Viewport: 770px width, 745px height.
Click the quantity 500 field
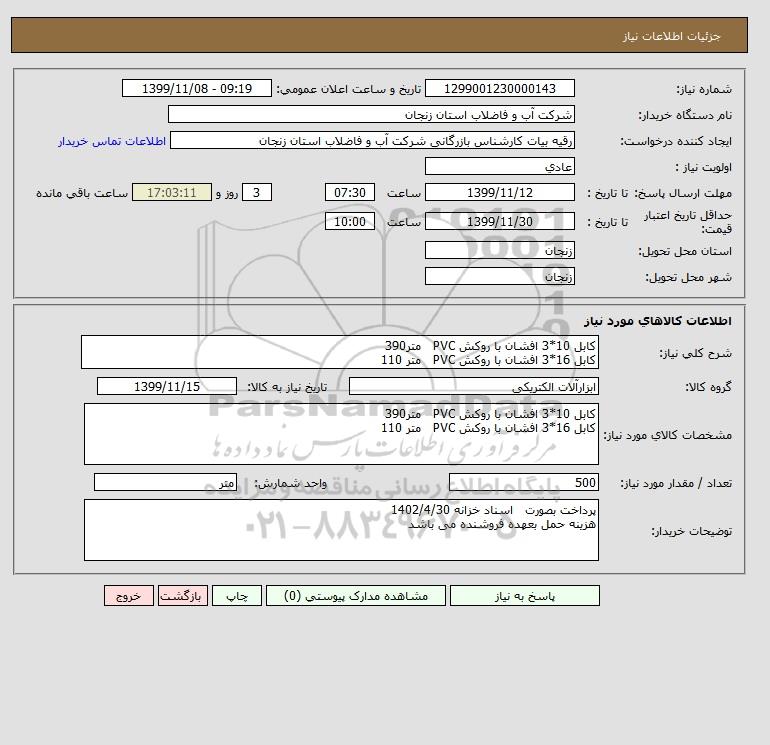tap(523, 482)
